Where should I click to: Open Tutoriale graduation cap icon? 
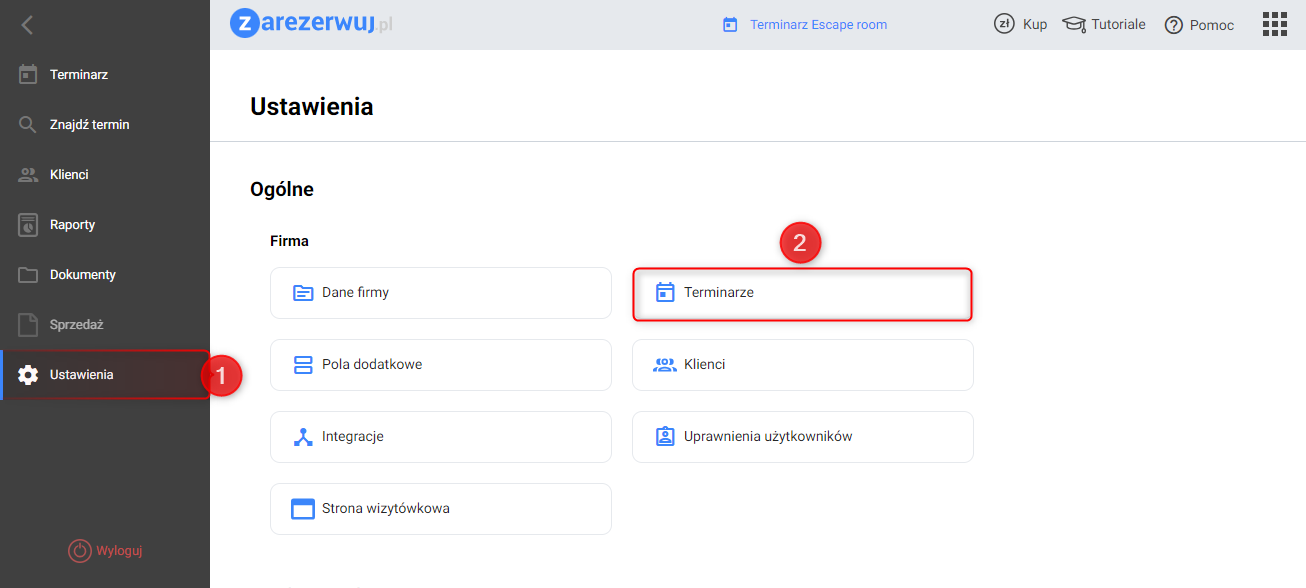1074,24
